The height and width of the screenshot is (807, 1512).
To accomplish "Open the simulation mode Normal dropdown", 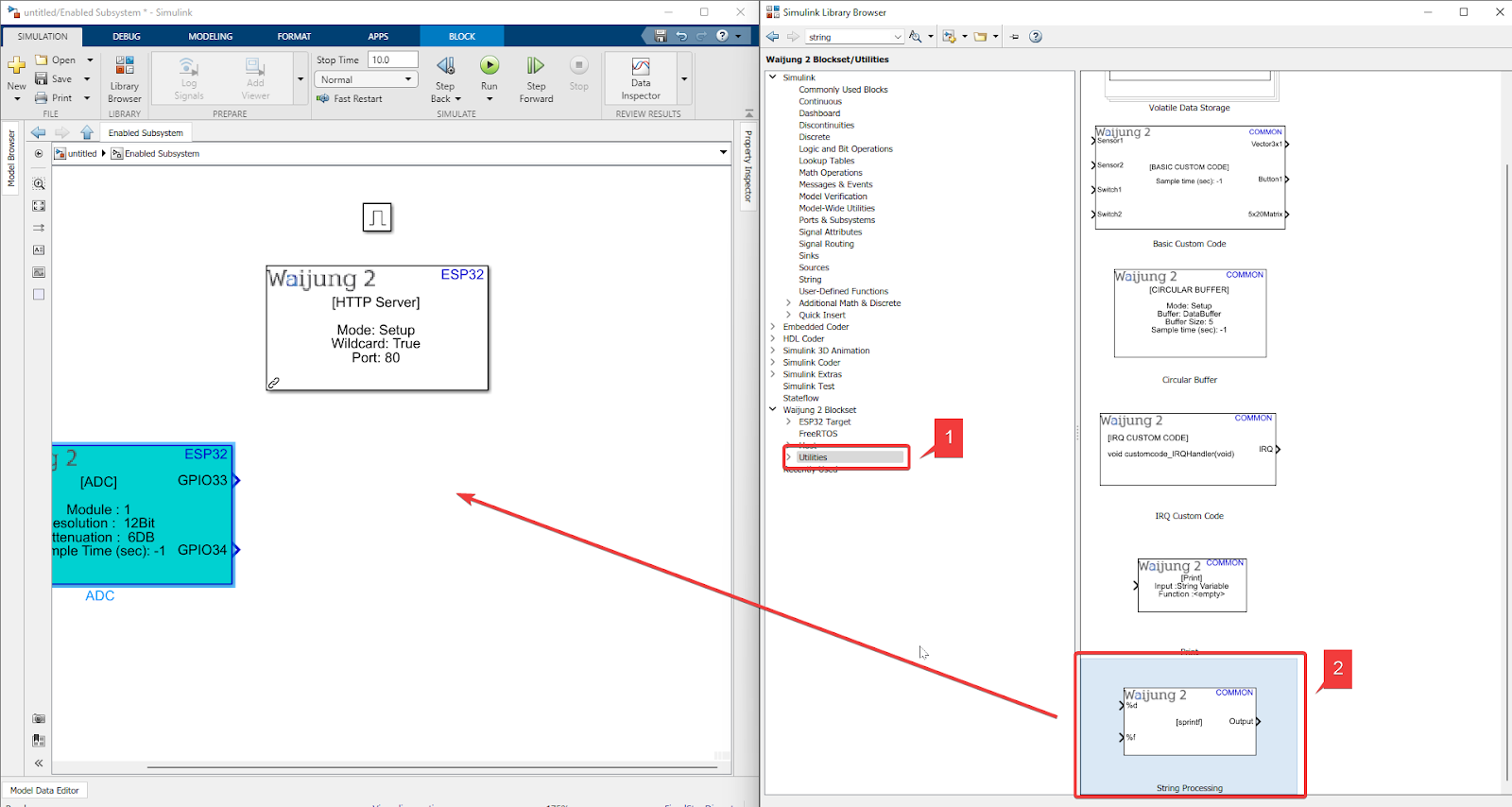I will point(365,79).
